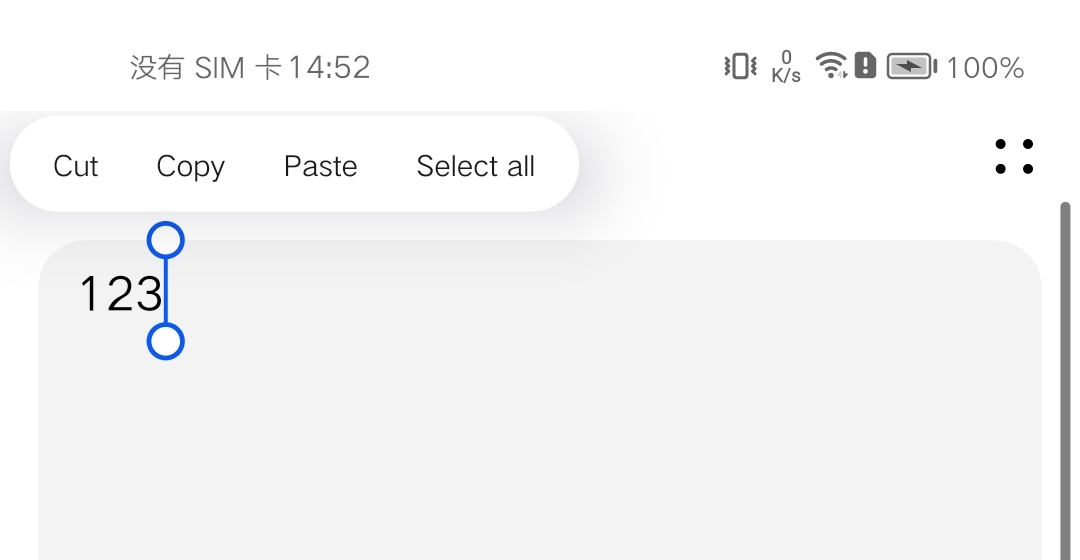Tap the lower text selection handle

[x=165, y=341]
